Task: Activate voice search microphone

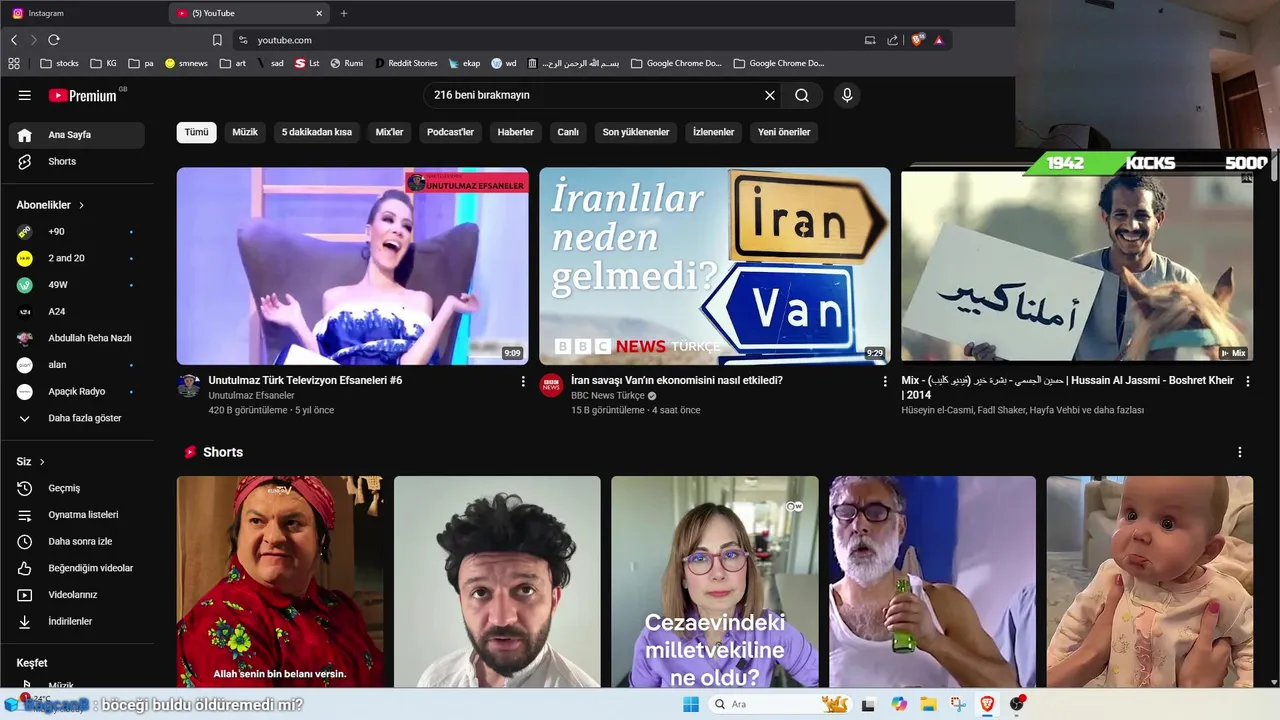Action: click(847, 95)
